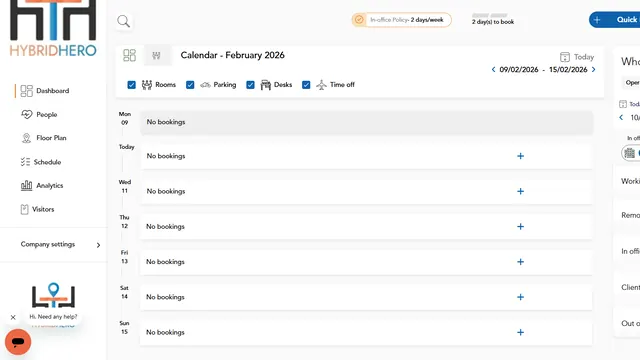Image resolution: width=640 pixels, height=360 pixels.
Task: Uncheck the Desks filter checkbox
Action: tap(250, 85)
